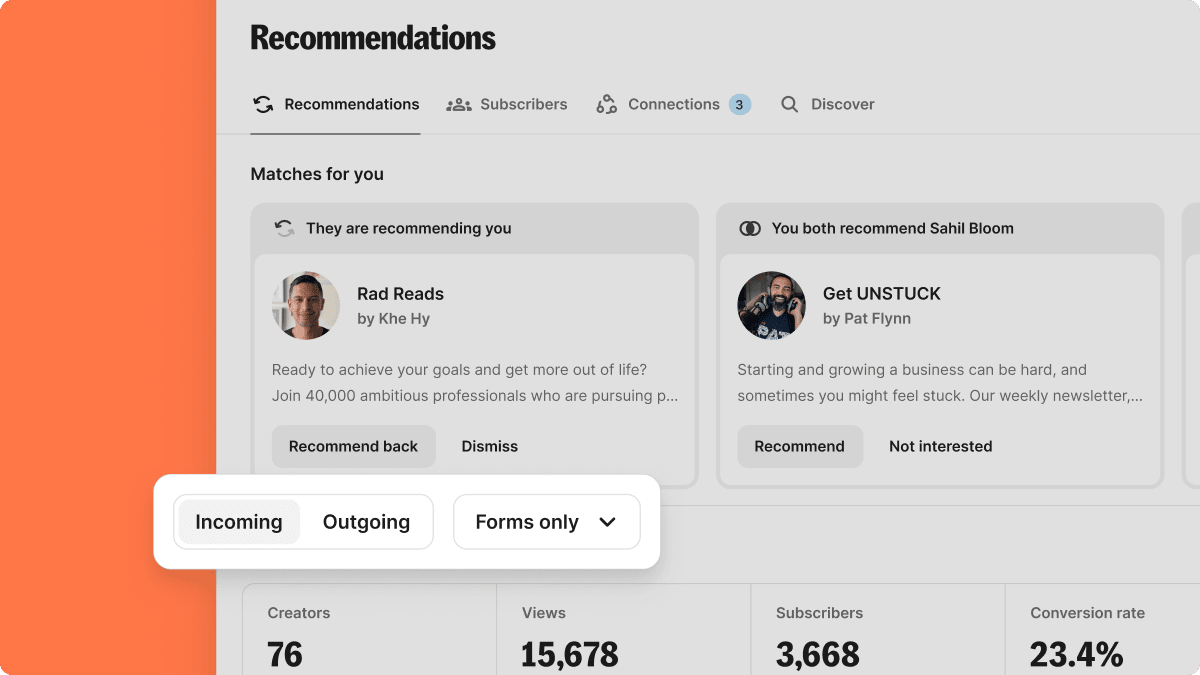Expand filter using the chevron arrow
Image resolution: width=1200 pixels, height=675 pixels.
tap(607, 522)
